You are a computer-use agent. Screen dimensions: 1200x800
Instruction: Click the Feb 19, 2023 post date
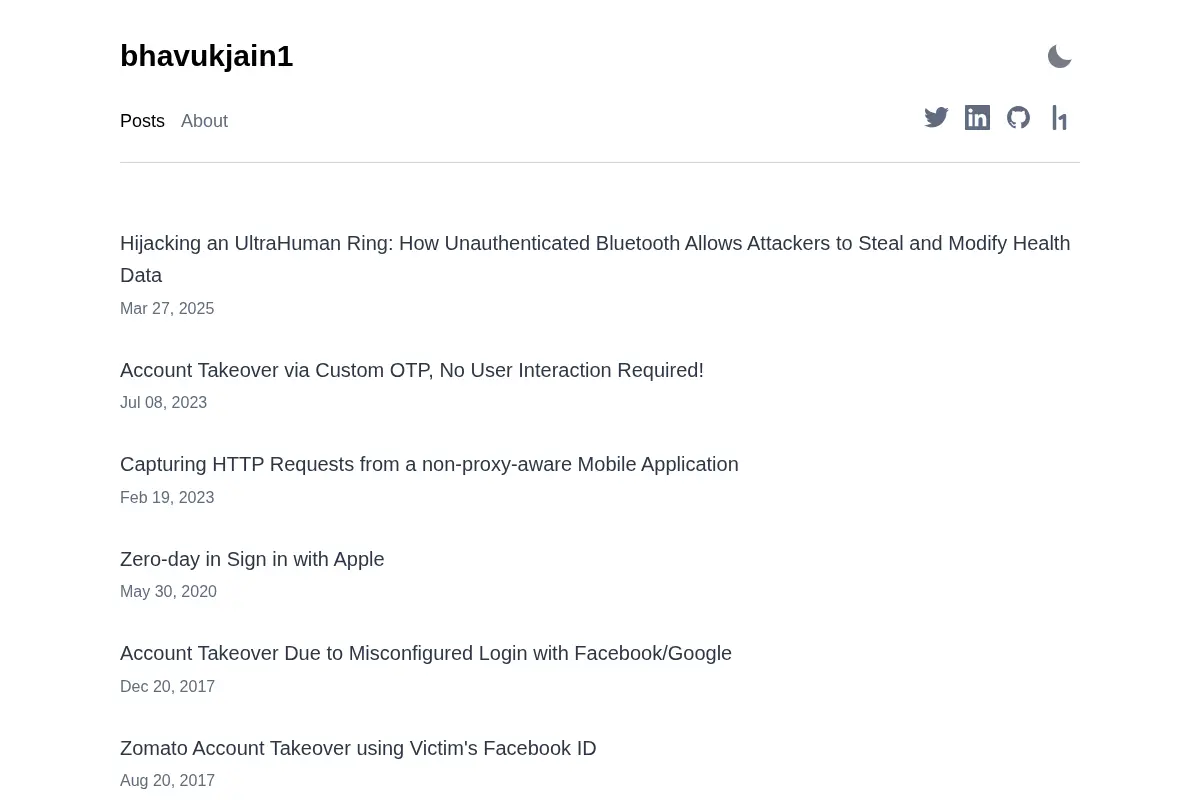point(167,498)
